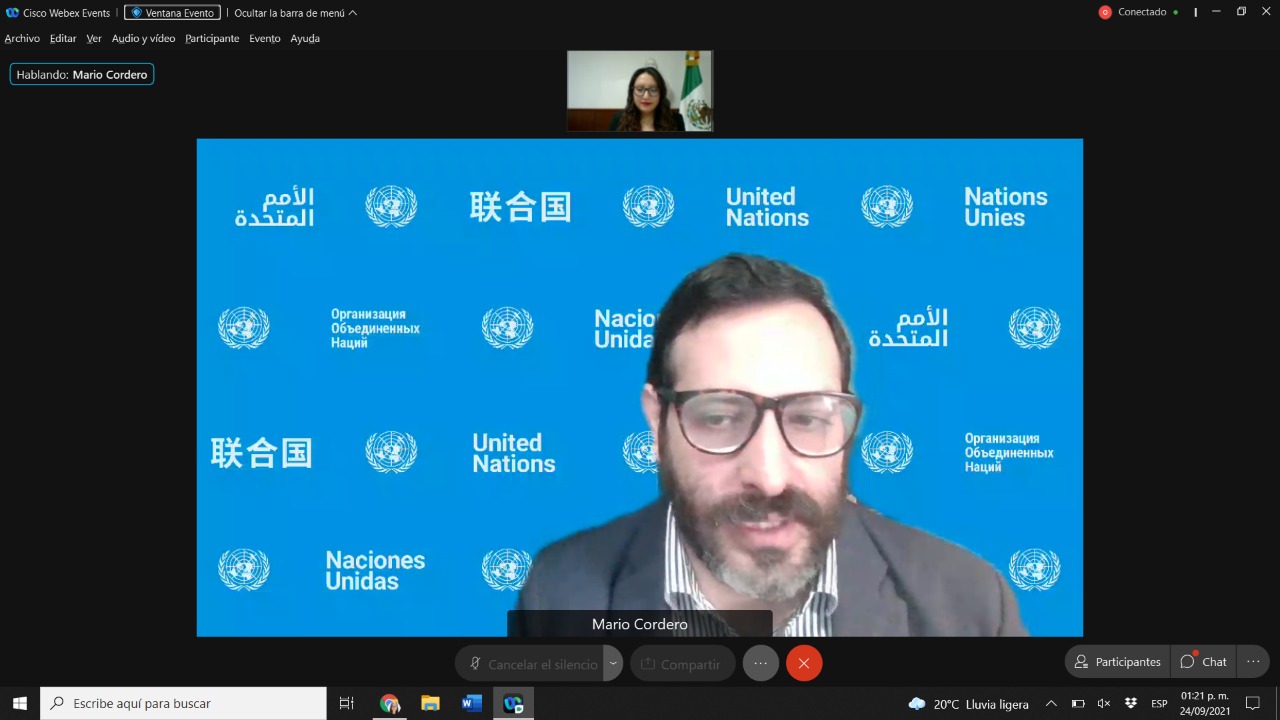Open Microsoft Word from taskbar

click(x=472, y=703)
